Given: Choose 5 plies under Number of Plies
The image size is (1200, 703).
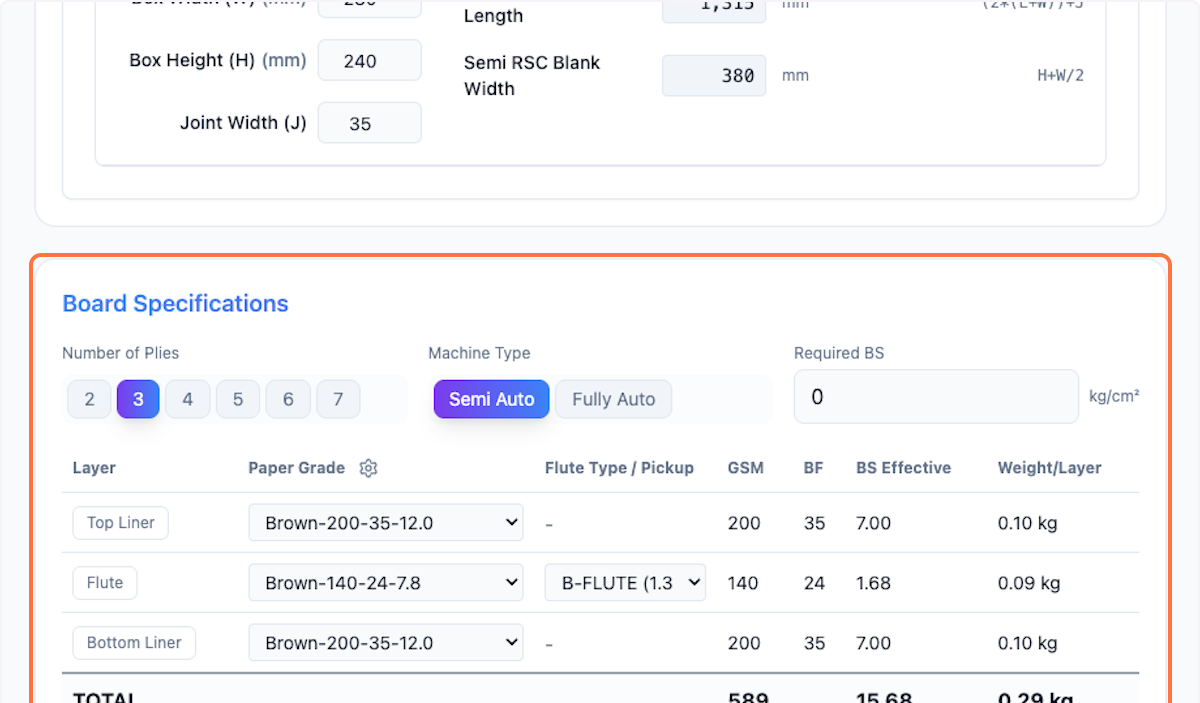Looking at the screenshot, I should click(238, 398).
